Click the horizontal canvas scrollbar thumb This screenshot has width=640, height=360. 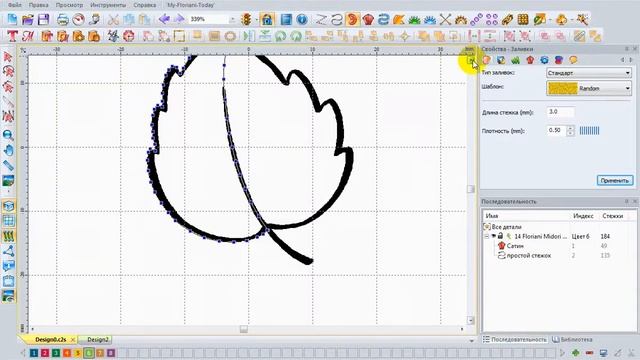click(x=244, y=329)
